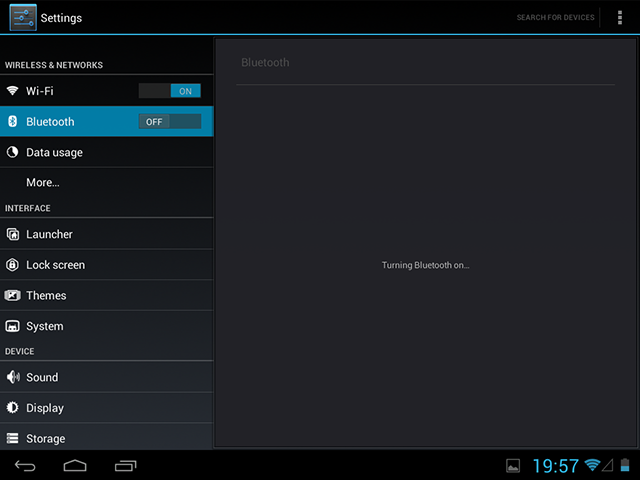
Task: Tap the Wi-Fi signal icon in sidebar
Action: [x=13, y=91]
